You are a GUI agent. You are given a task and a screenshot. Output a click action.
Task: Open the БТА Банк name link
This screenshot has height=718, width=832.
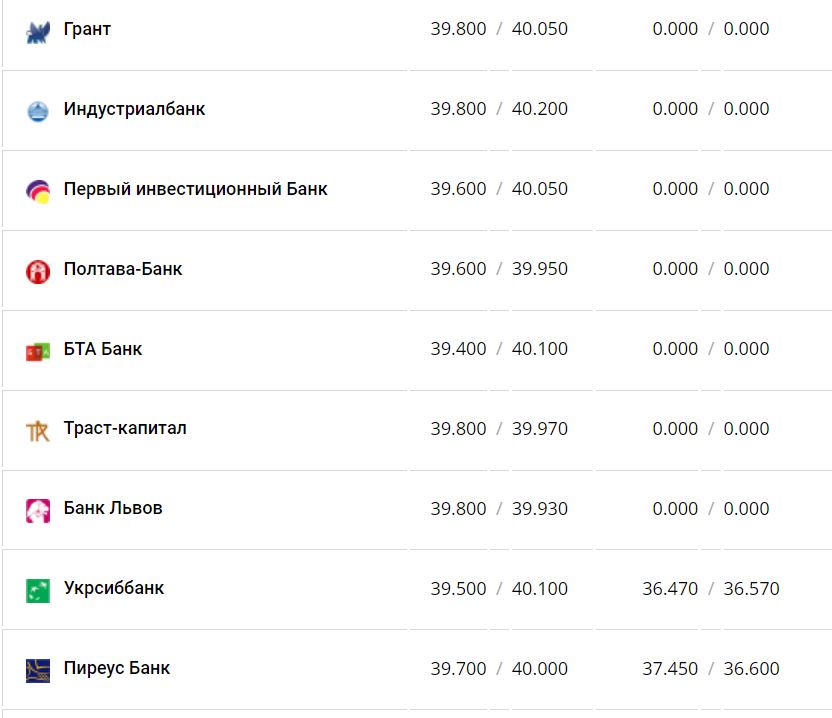pos(103,349)
